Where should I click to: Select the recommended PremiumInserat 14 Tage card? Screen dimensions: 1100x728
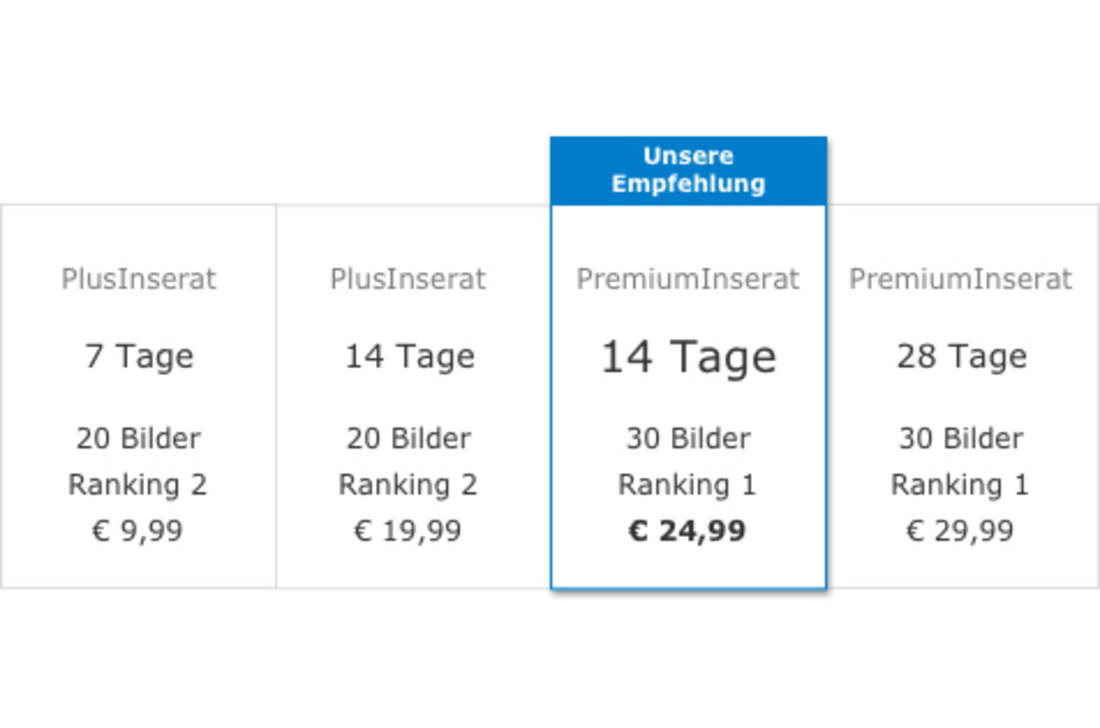(689, 396)
